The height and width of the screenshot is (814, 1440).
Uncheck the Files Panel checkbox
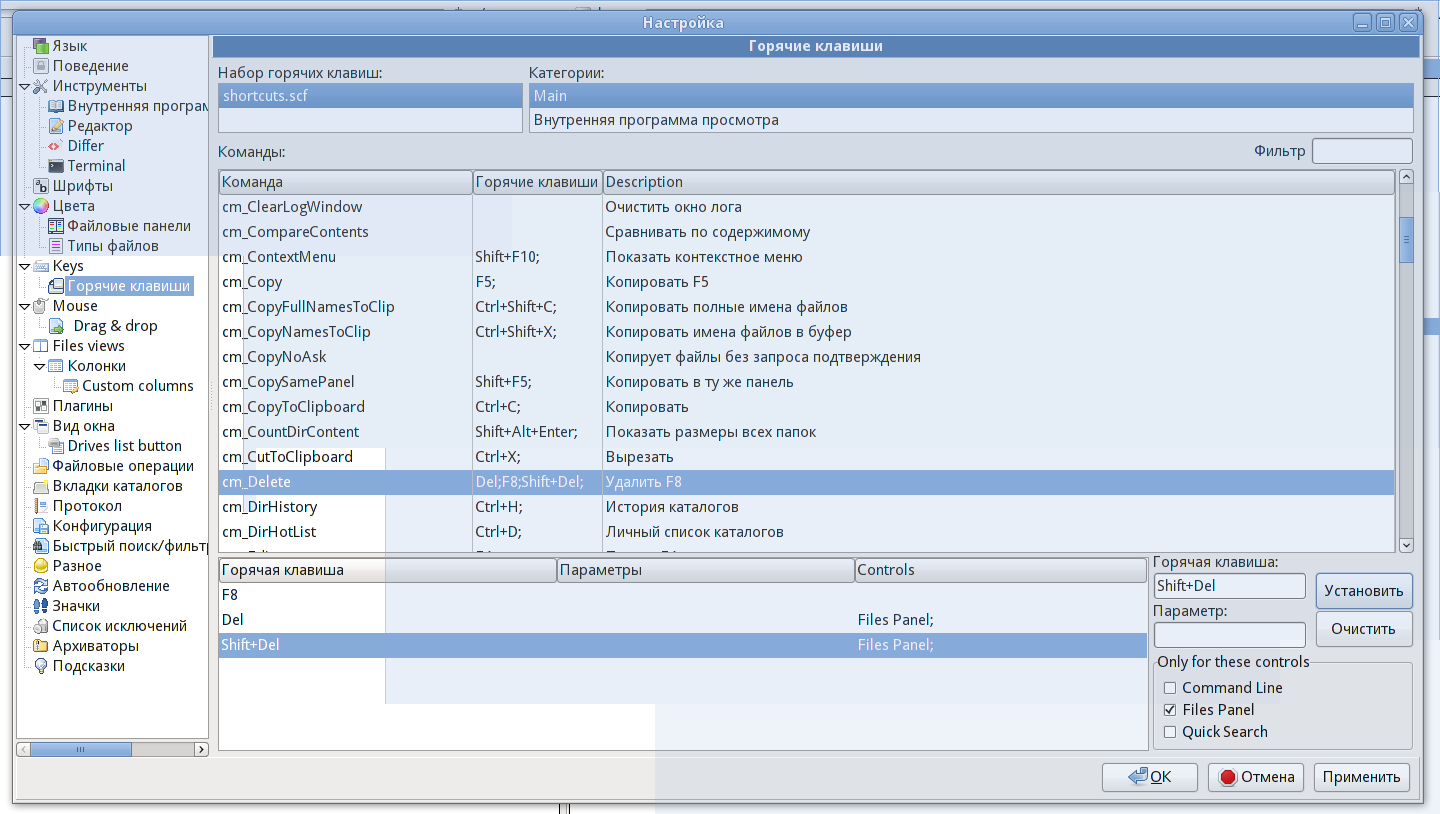1170,710
